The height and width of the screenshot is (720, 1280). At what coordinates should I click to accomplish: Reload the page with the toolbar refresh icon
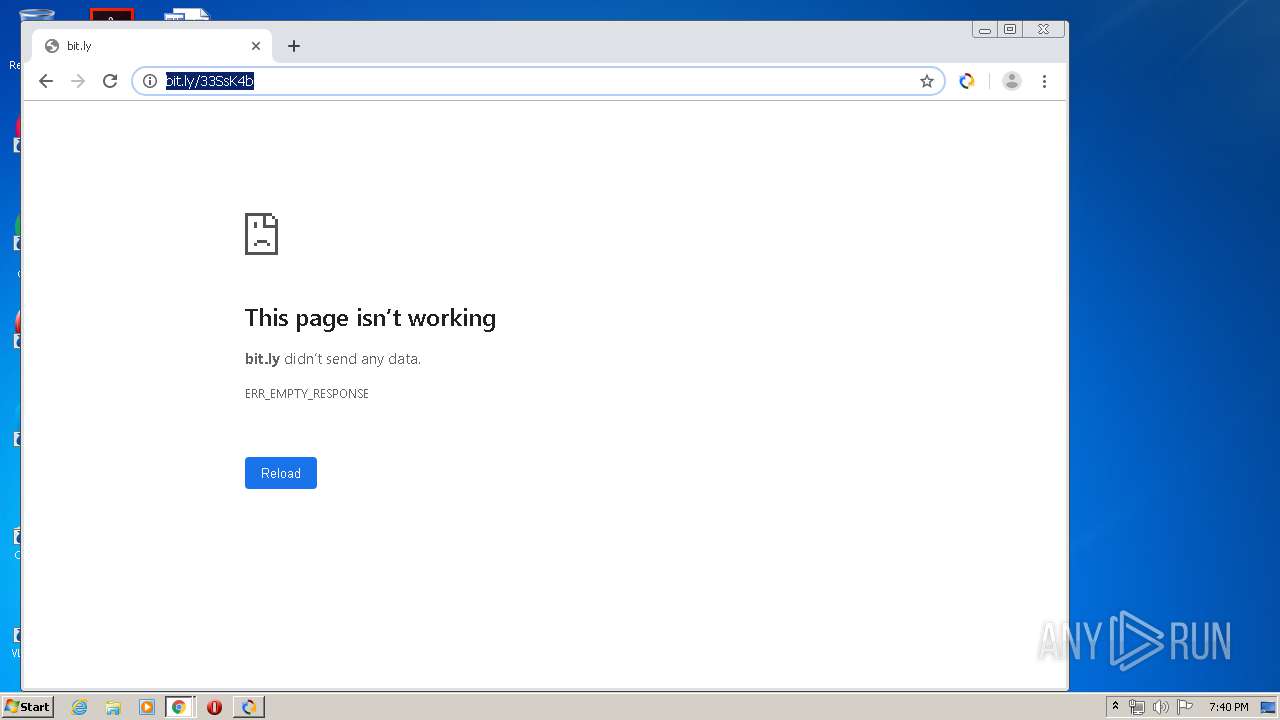click(x=110, y=81)
